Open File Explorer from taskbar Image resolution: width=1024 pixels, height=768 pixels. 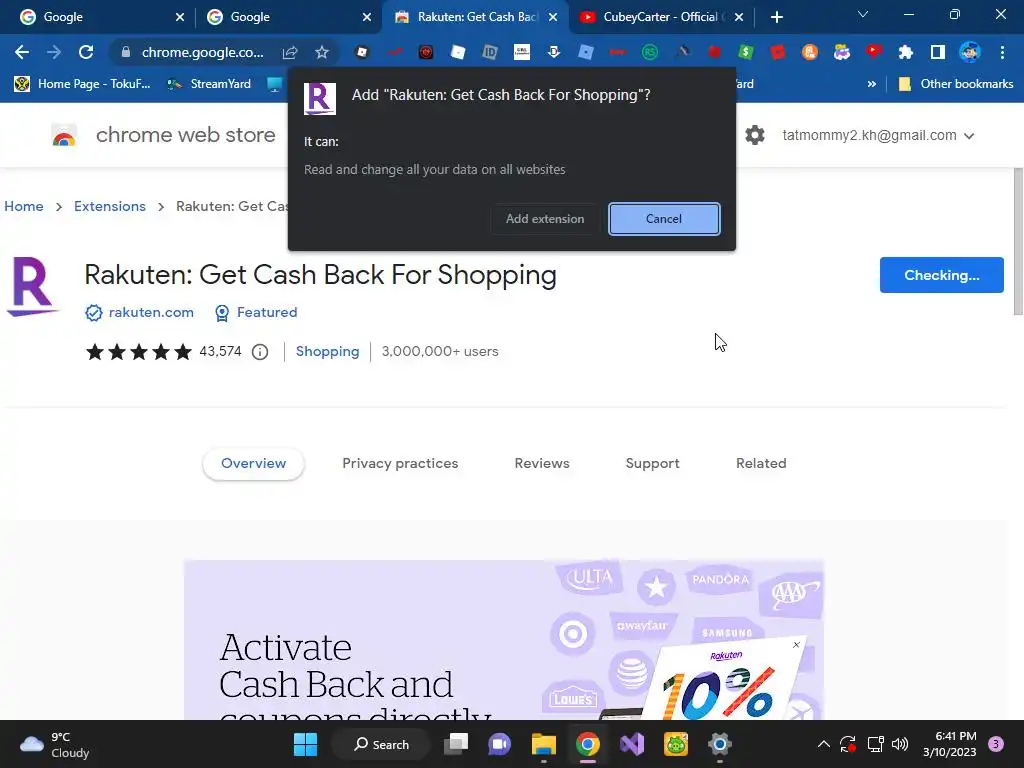pyautogui.click(x=543, y=744)
